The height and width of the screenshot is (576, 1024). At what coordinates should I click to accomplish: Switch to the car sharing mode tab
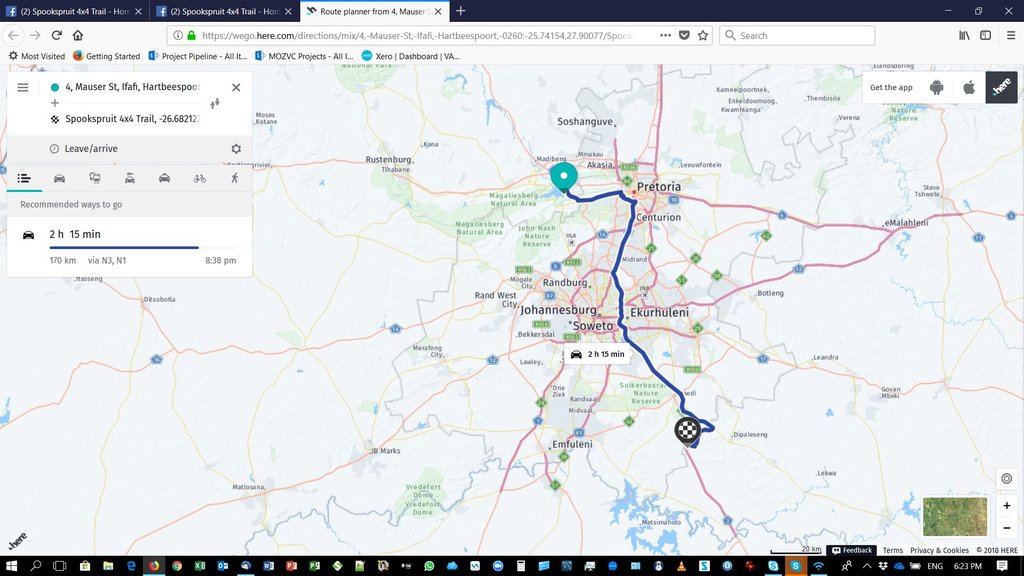(x=130, y=178)
